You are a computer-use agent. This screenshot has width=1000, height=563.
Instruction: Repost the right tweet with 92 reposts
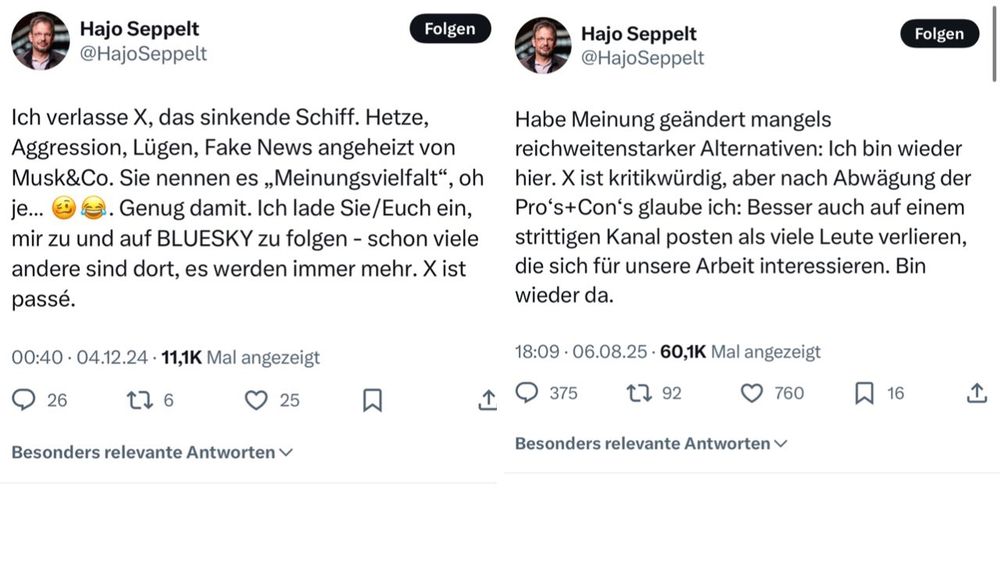tap(638, 393)
